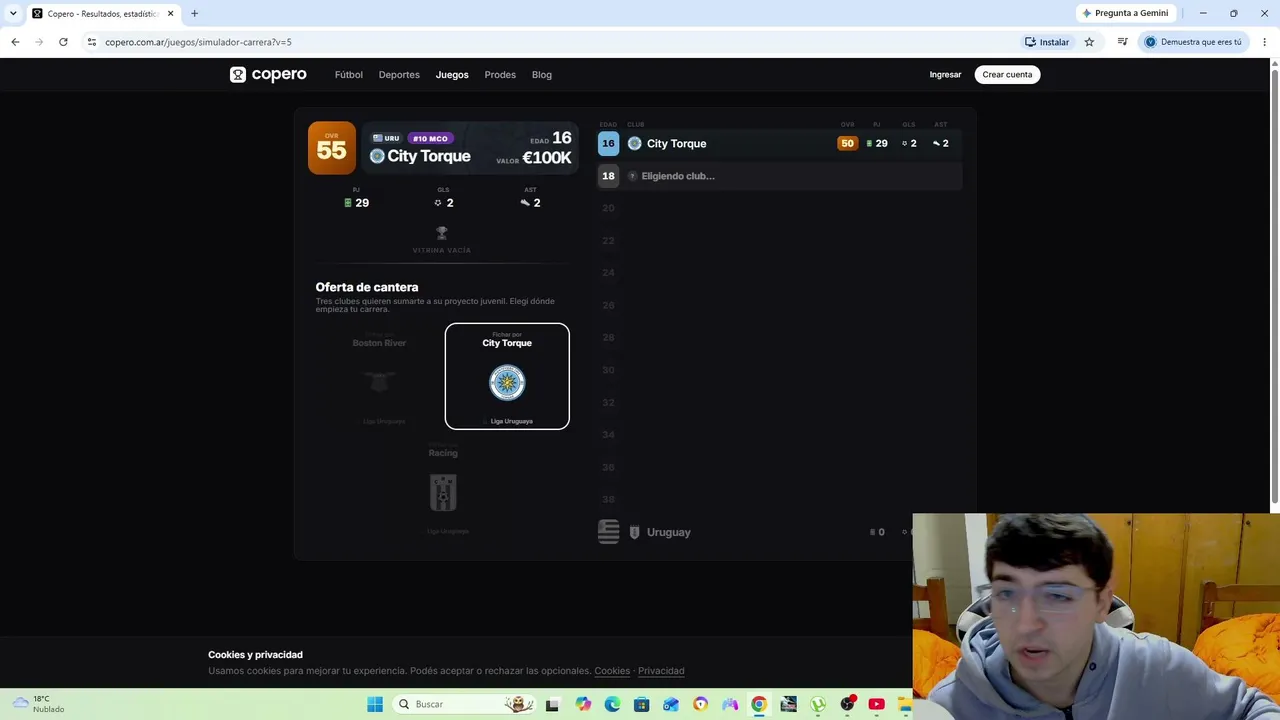This screenshot has height=720, width=1280.
Task: Click the Instalar app button
Action: (1047, 42)
